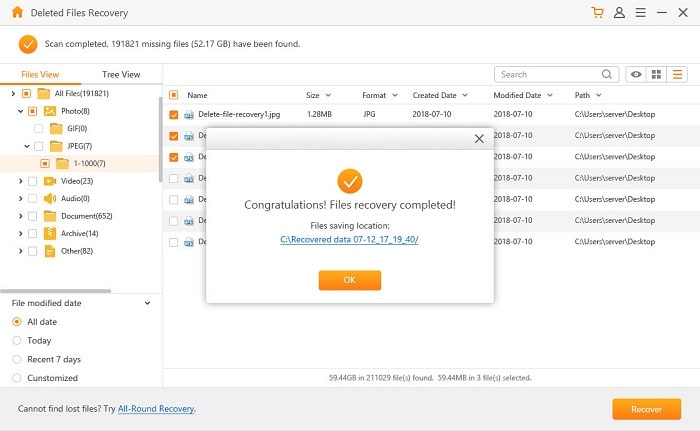This screenshot has width=700, height=431.
Task: Select the Cunstomized date option
Action: [17, 378]
